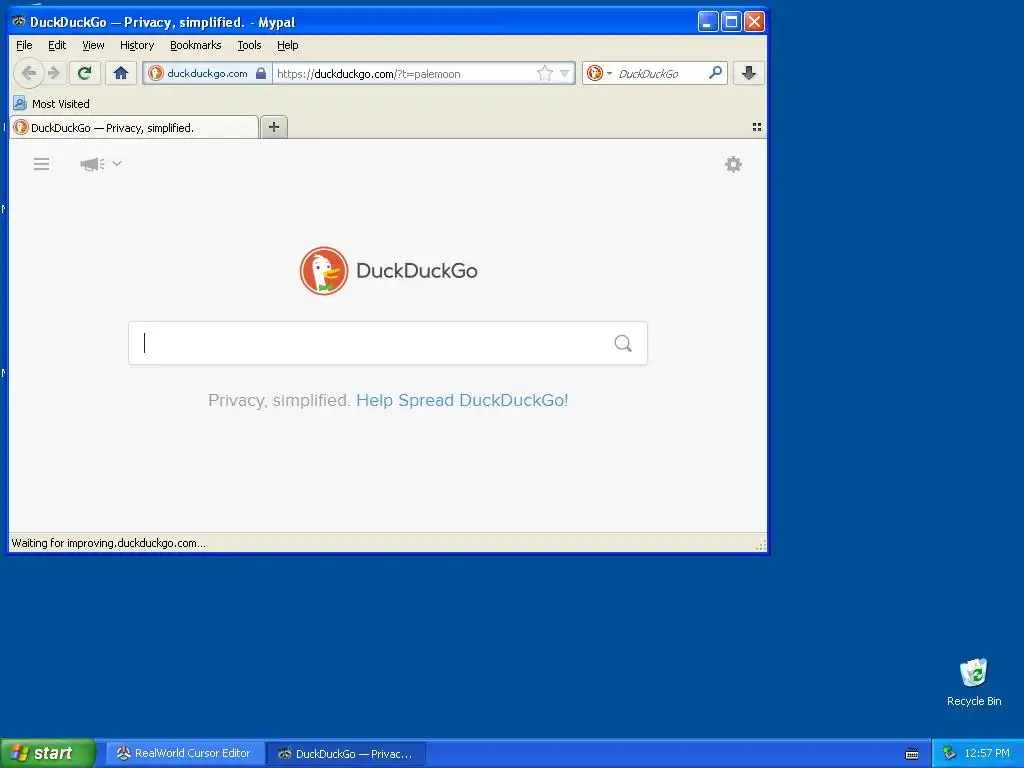
Task: Open the URL history dropdown arrow
Action: click(565, 74)
